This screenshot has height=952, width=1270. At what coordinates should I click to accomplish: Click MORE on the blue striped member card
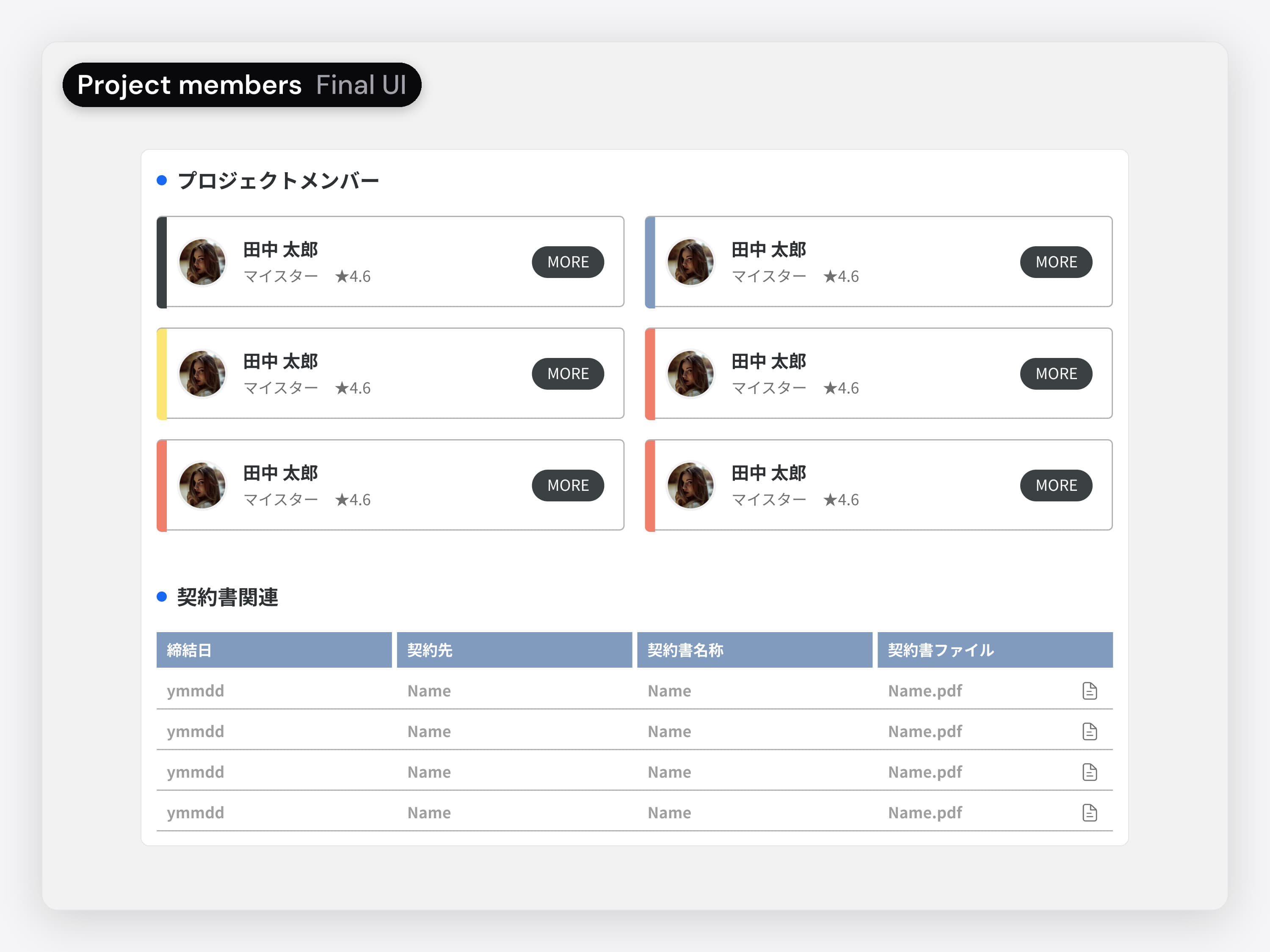1056,262
